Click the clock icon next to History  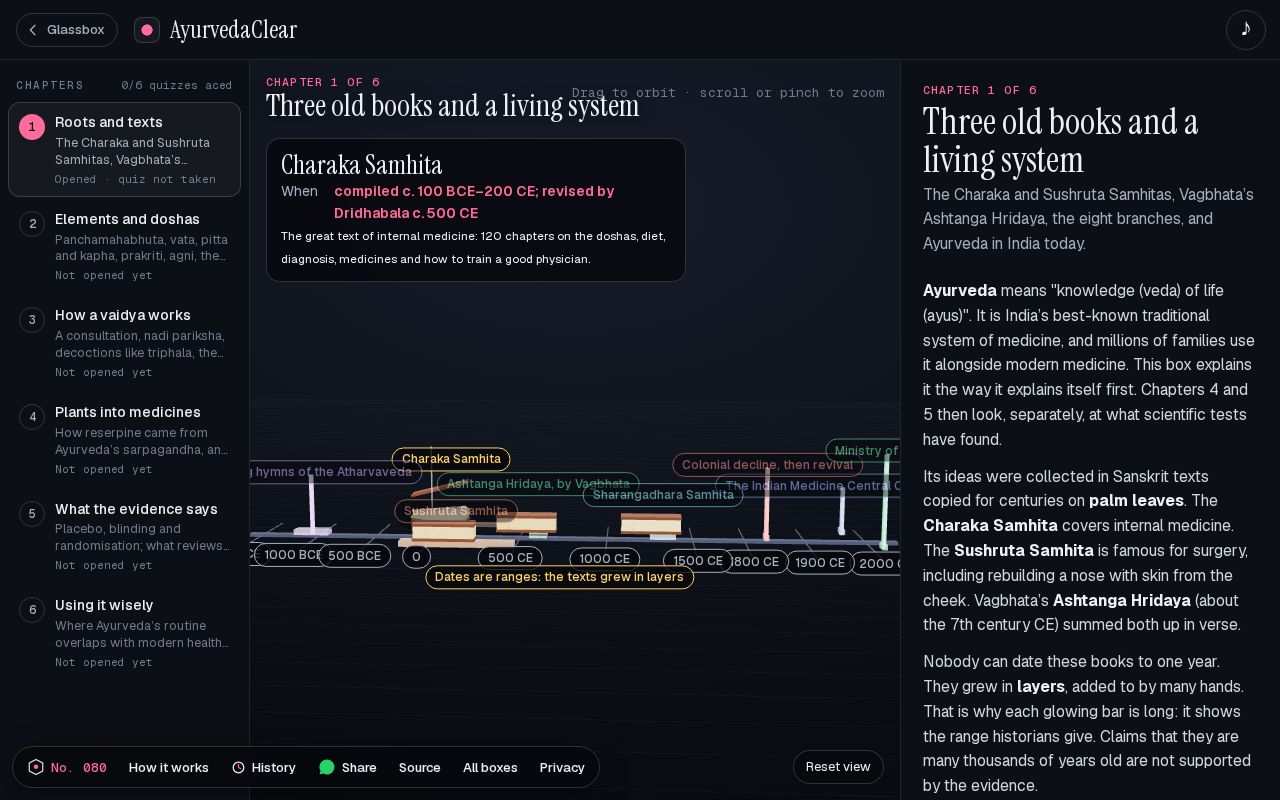pyautogui.click(x=238, y=767)
